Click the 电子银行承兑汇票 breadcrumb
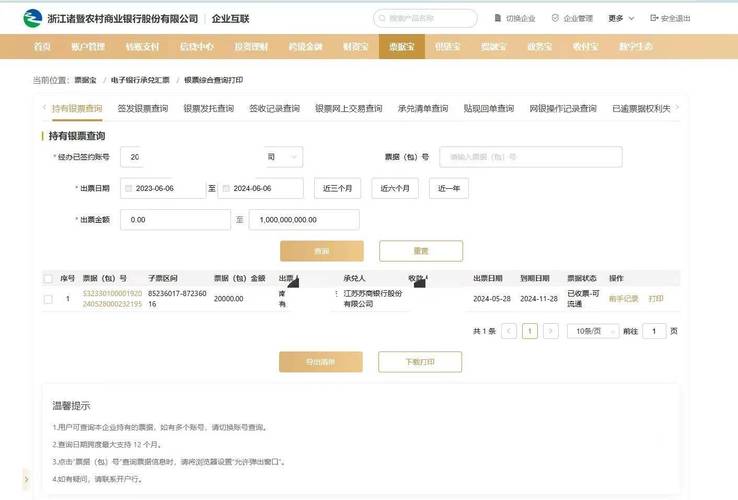 pos(140,80)
